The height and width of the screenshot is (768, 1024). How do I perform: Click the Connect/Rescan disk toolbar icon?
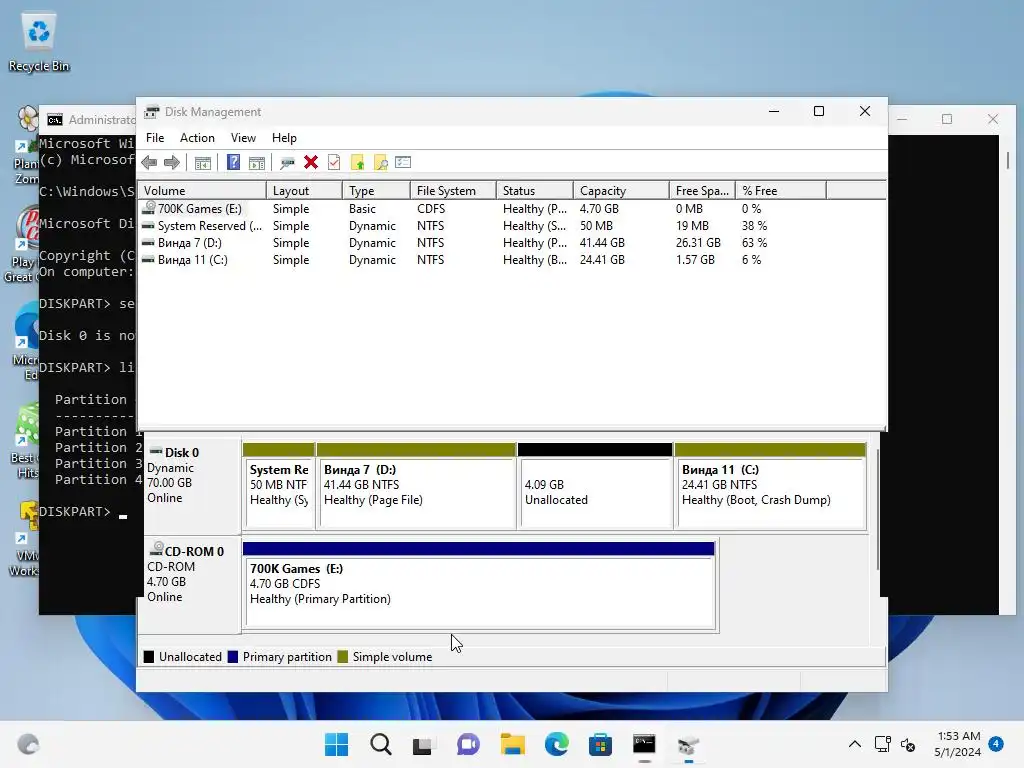point(287,163)
